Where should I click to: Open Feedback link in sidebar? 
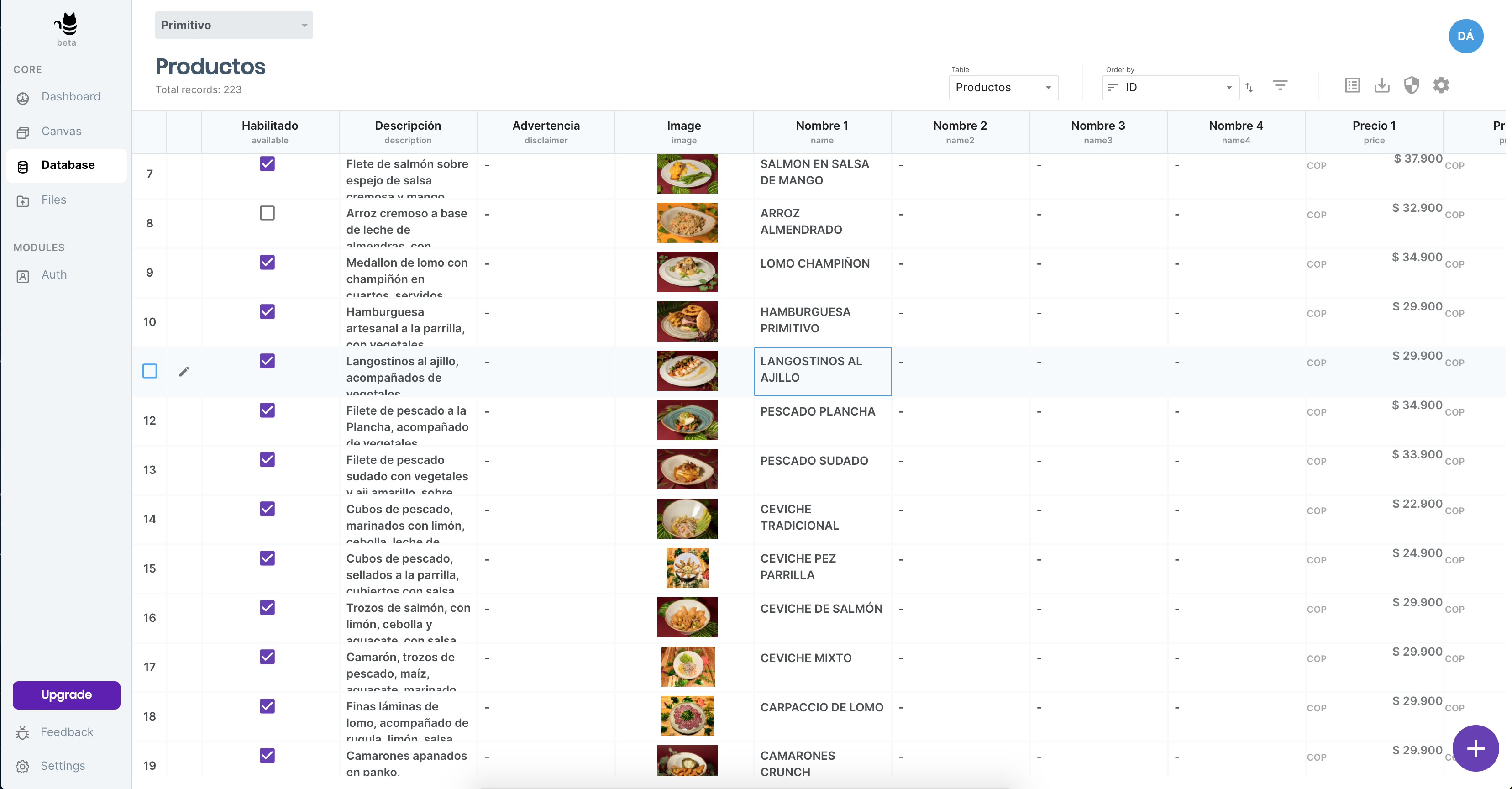[66, 732]
